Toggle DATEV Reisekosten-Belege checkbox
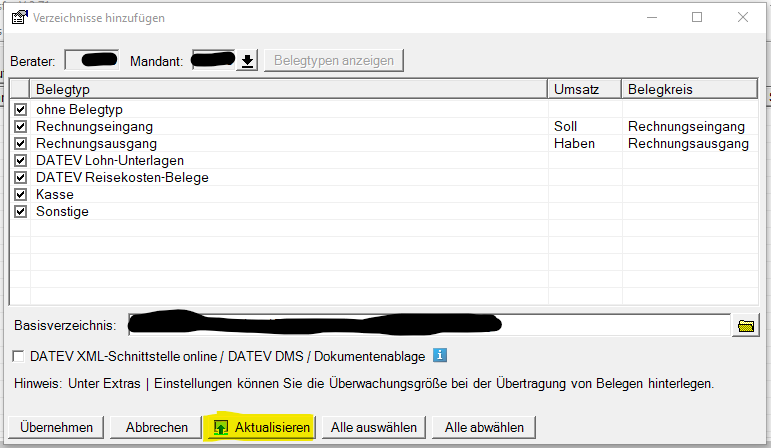771x448 pixels. click(x=20, y=177)
